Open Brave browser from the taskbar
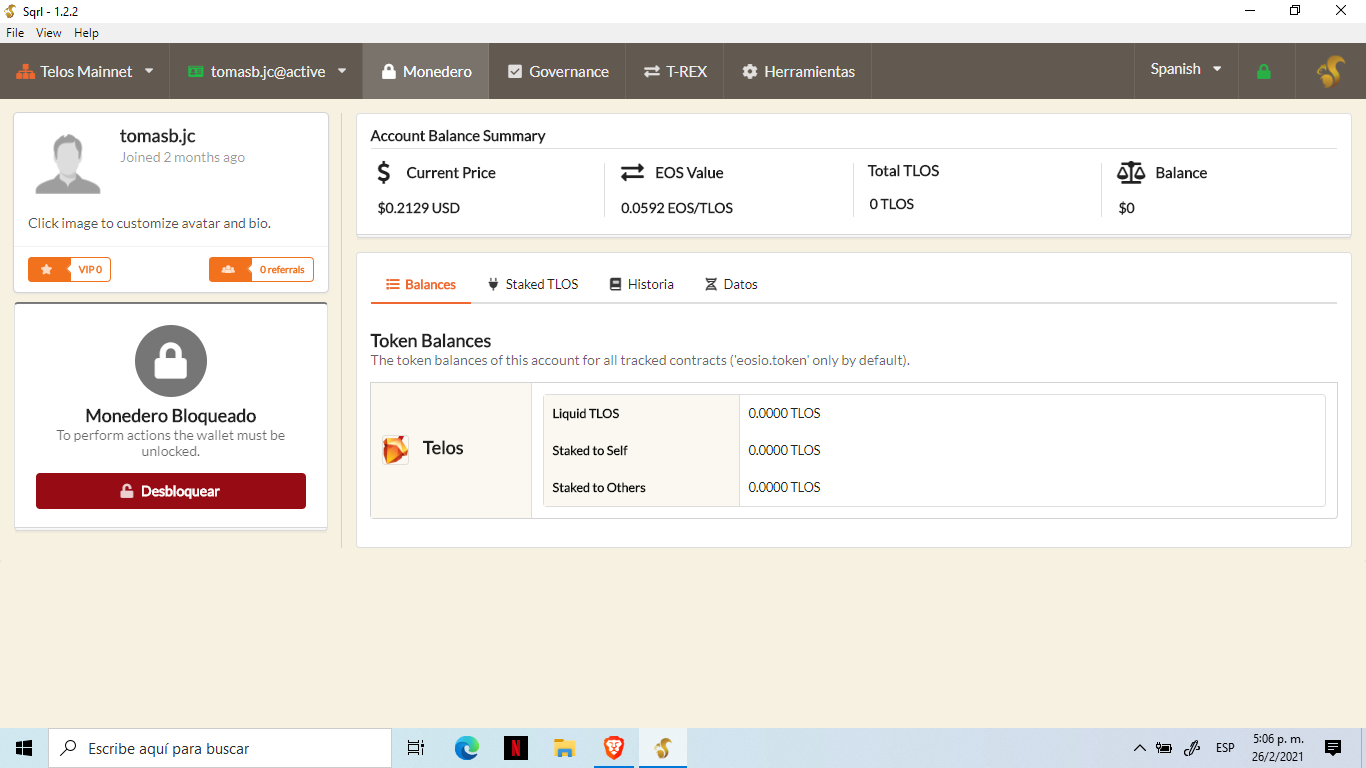1366x768 pixels. pos(613,748)
